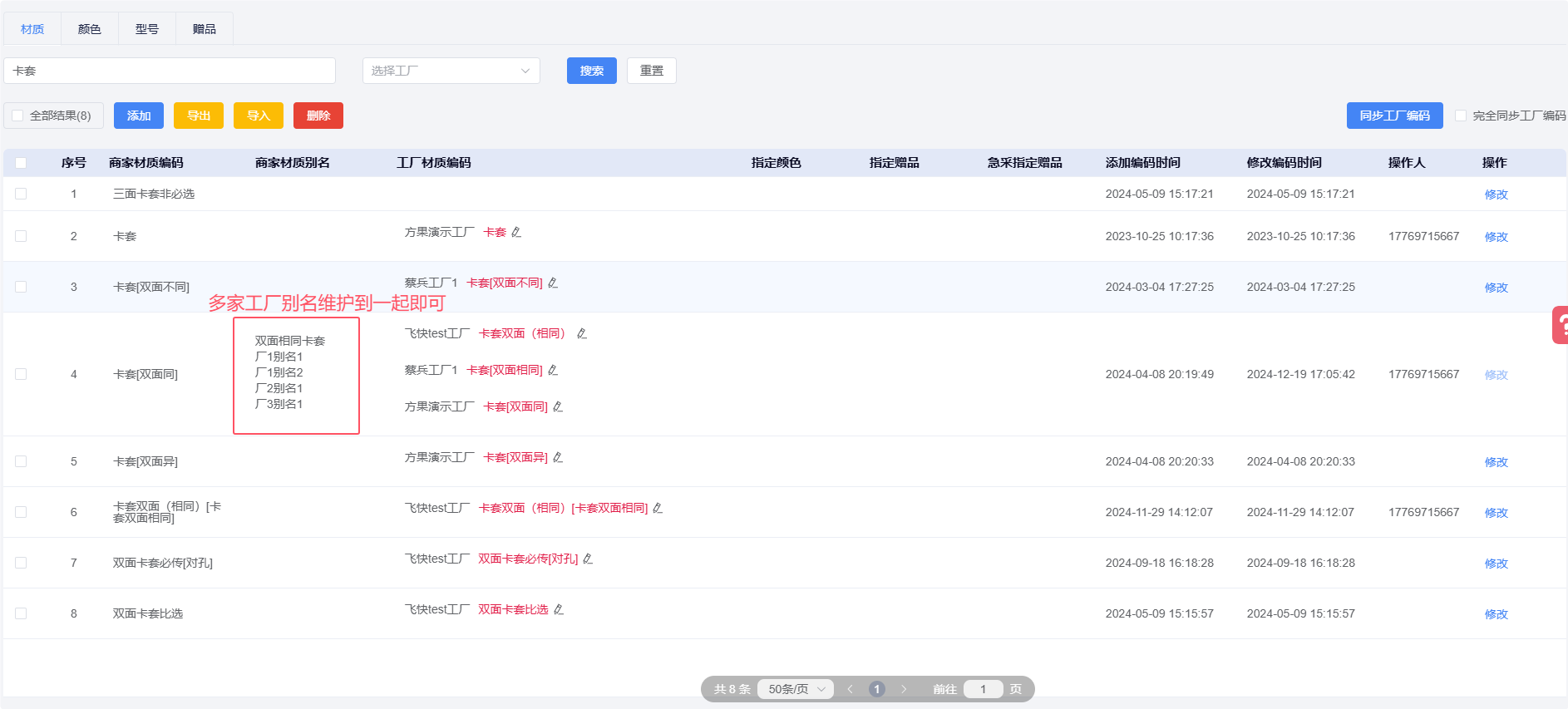
Task: Click 修改 link for row 2 卡套
Action: pyautogui.click(x=1496, y=237)
